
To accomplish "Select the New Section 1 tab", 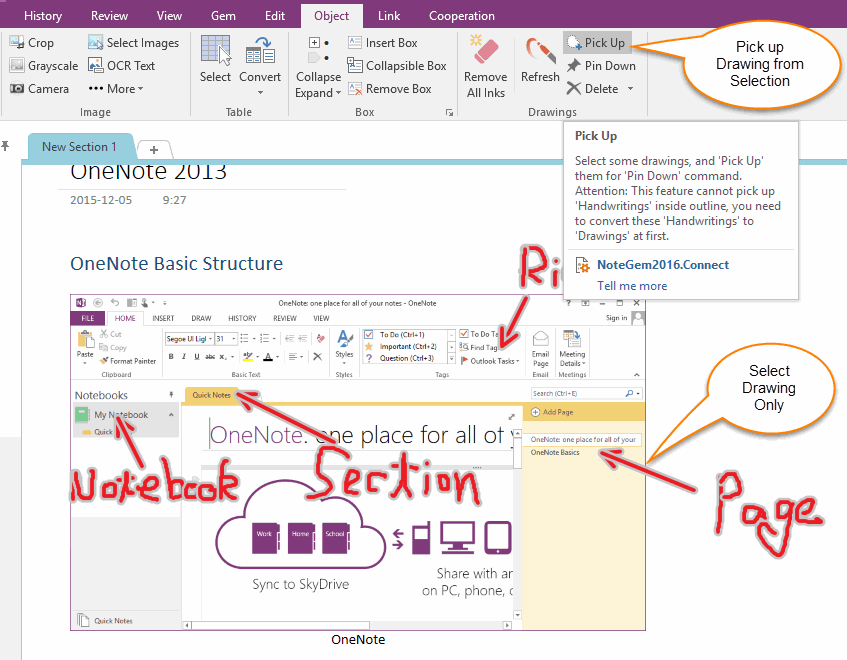I will coord(79,147).
